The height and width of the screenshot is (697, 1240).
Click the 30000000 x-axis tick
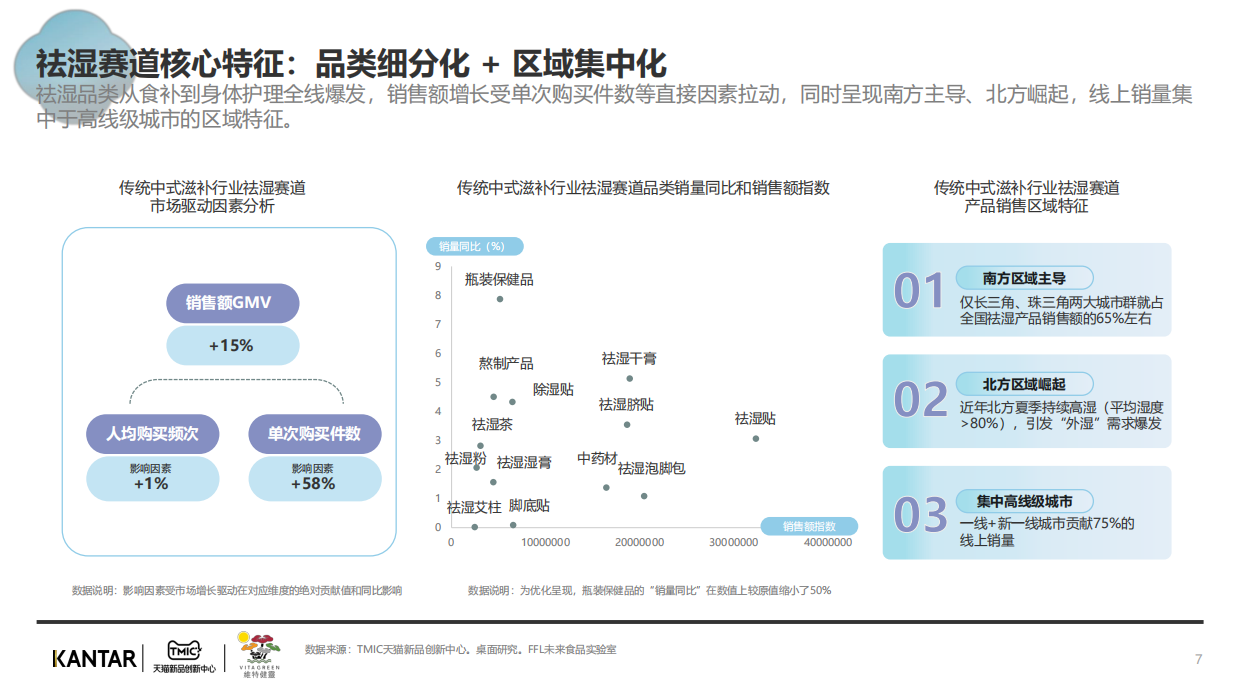(736, 542)
